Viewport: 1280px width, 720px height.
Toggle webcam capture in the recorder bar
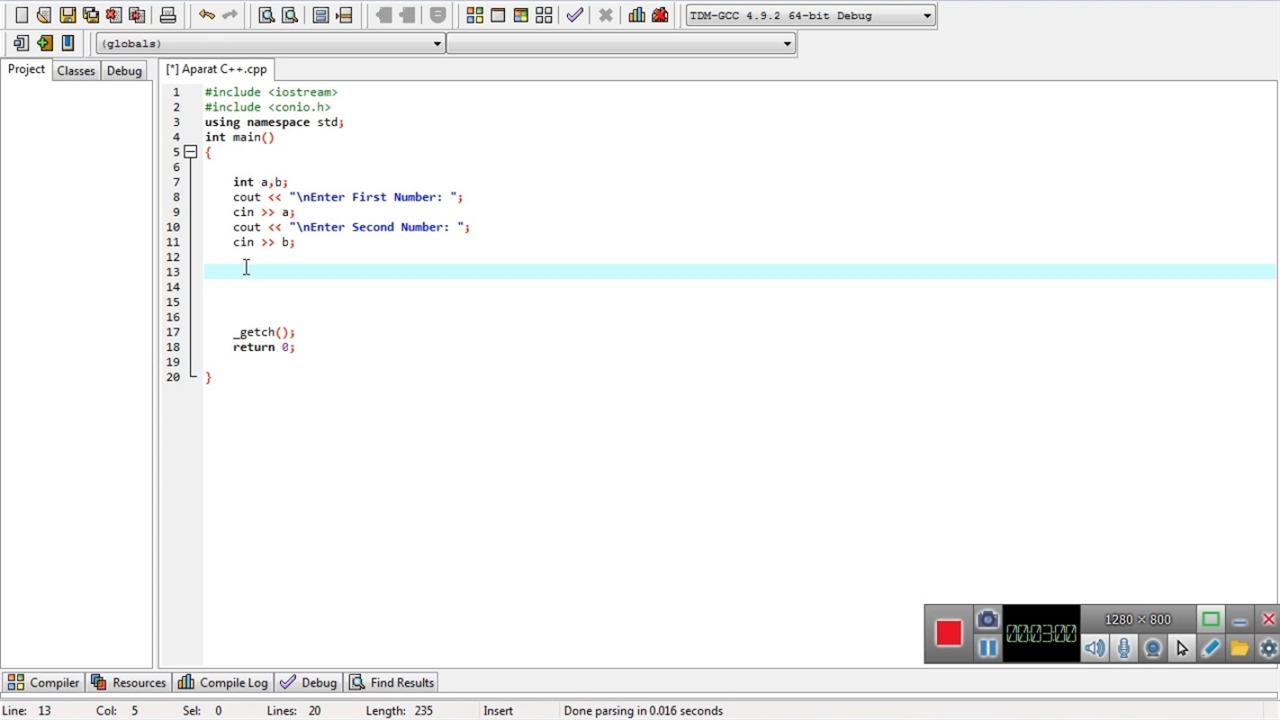pyautogui.click(x=1153, y=649)
